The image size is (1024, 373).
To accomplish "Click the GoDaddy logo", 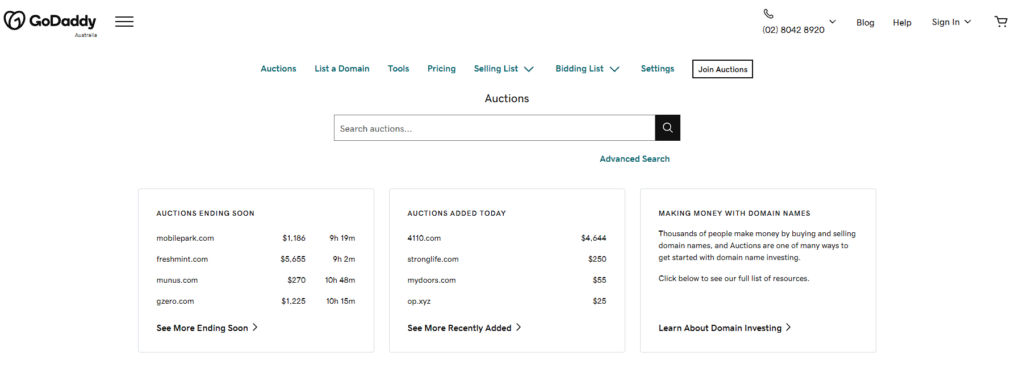I will click(50, 22).
